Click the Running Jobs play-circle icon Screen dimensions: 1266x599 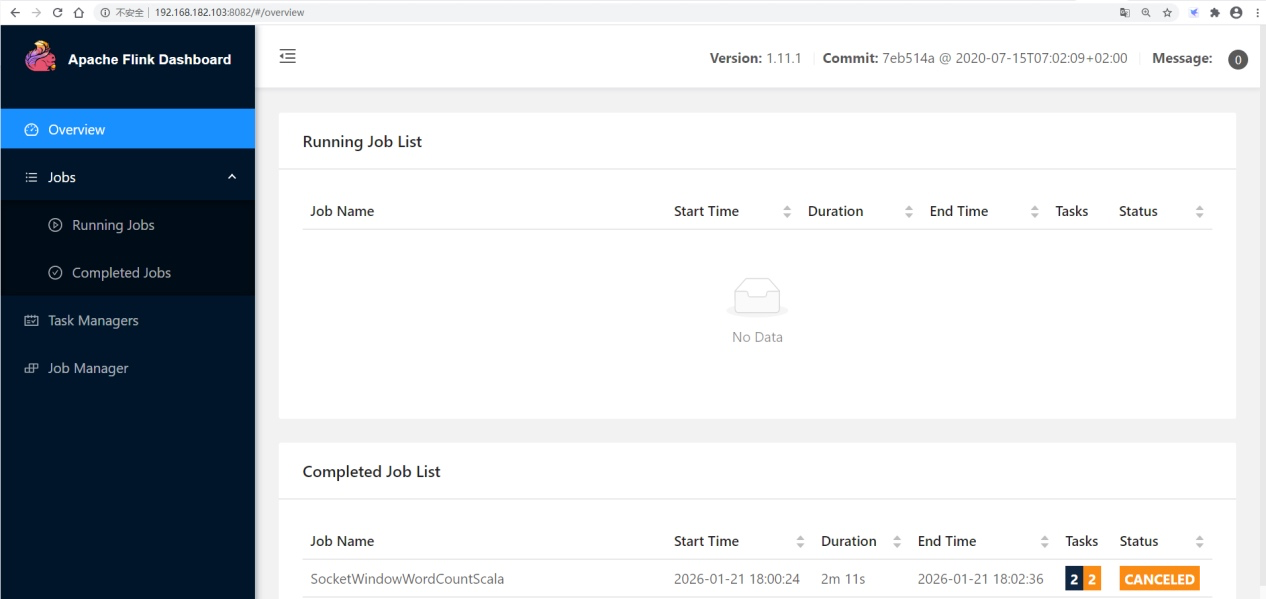[x=55, y=225]
